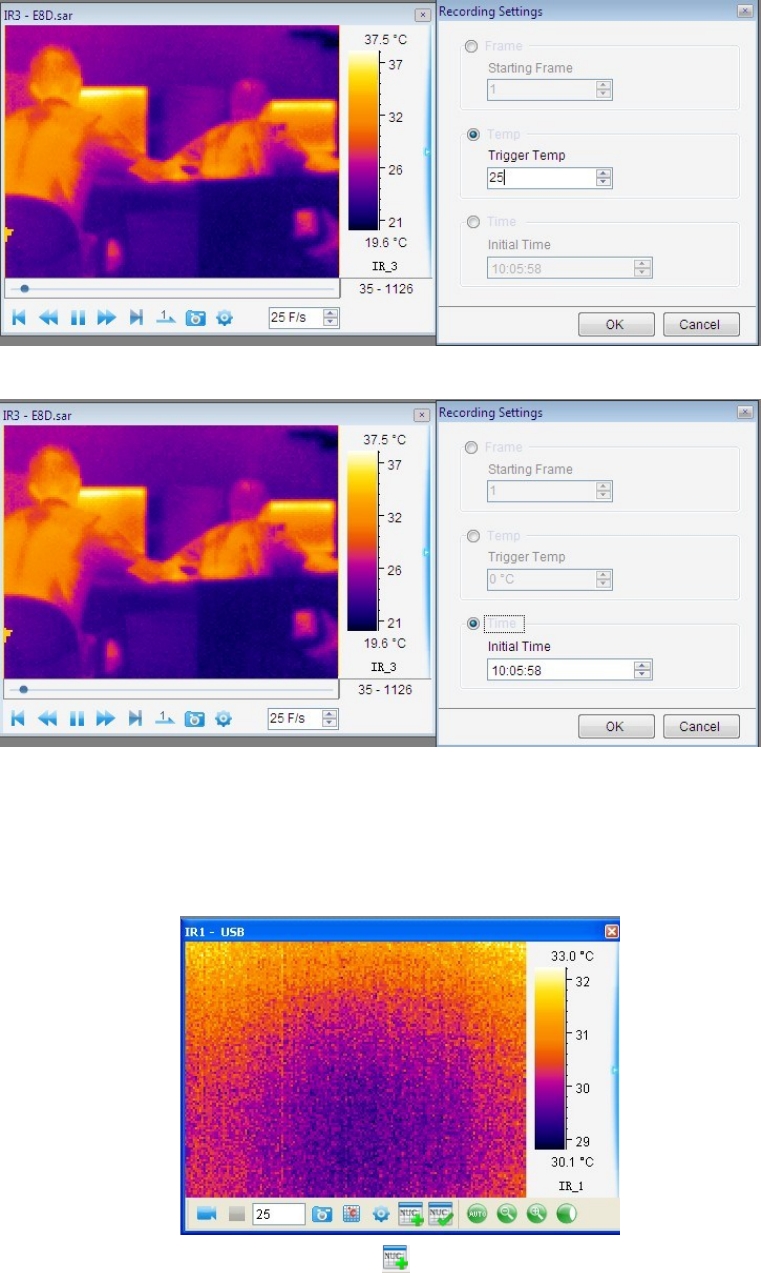Fast forward IR3 player beside the Time-enabled dialog
Viewport: 761px width, 1273px height.
click(106, 718)
